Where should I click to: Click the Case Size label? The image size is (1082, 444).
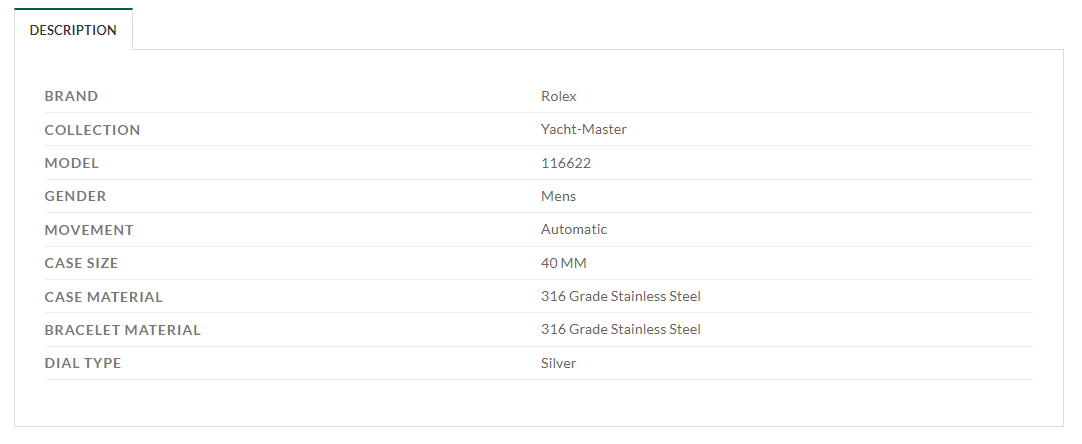[81, 263]
